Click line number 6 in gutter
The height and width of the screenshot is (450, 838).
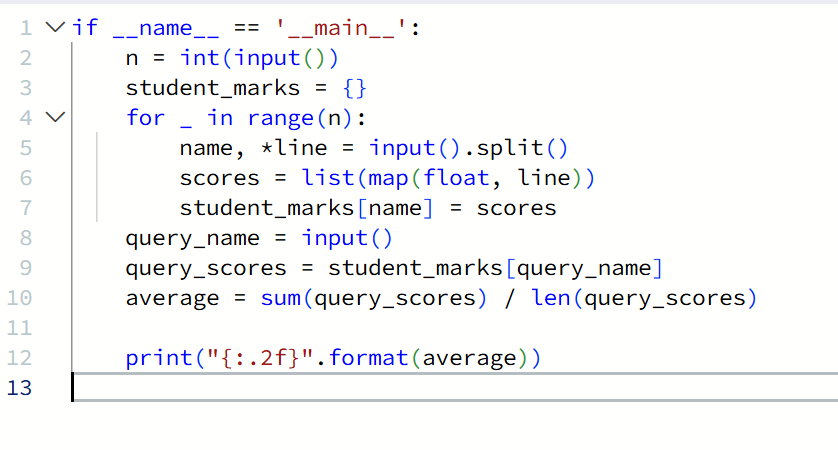point(26,177)
